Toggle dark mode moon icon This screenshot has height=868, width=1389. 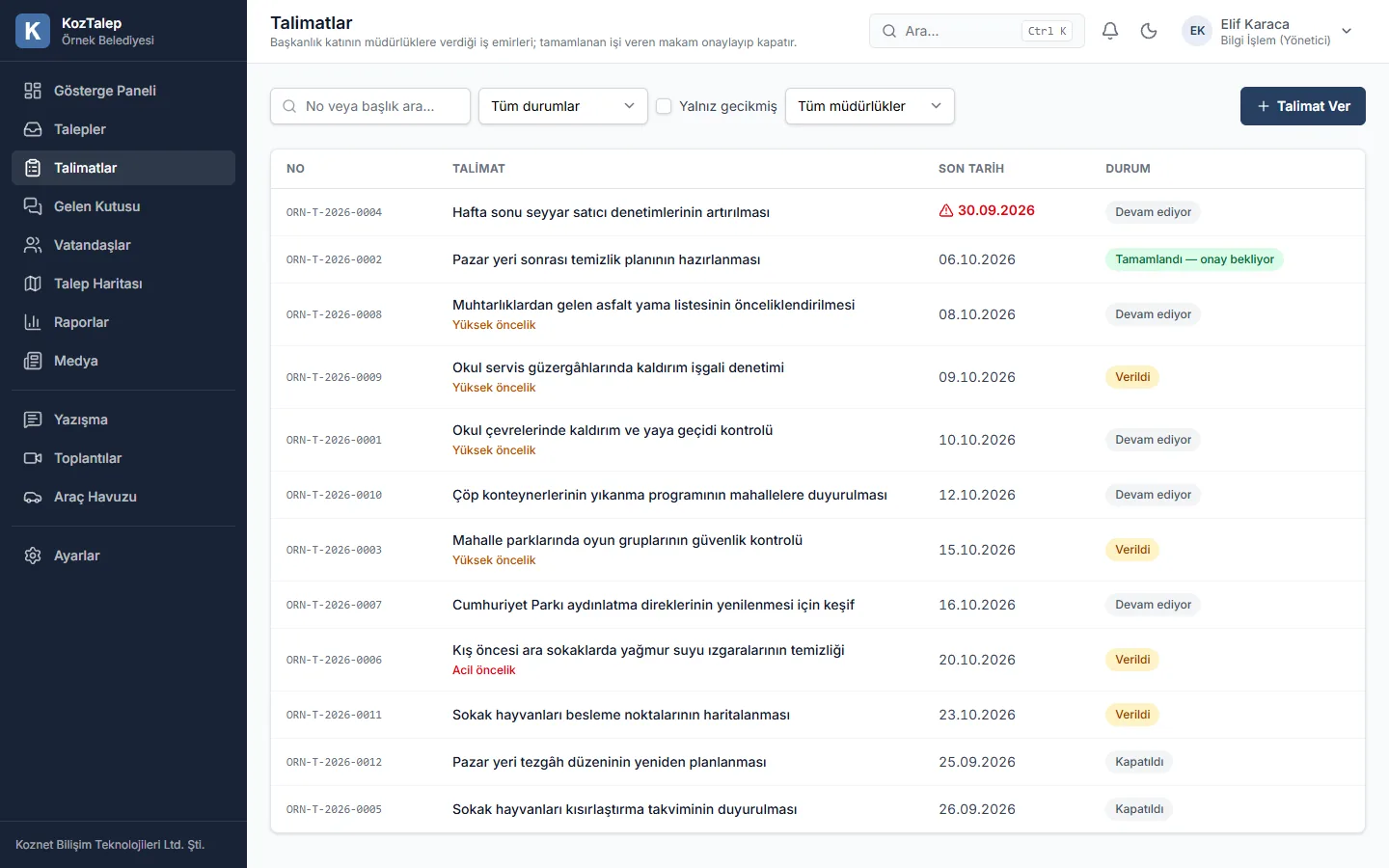pos(1149,31)
